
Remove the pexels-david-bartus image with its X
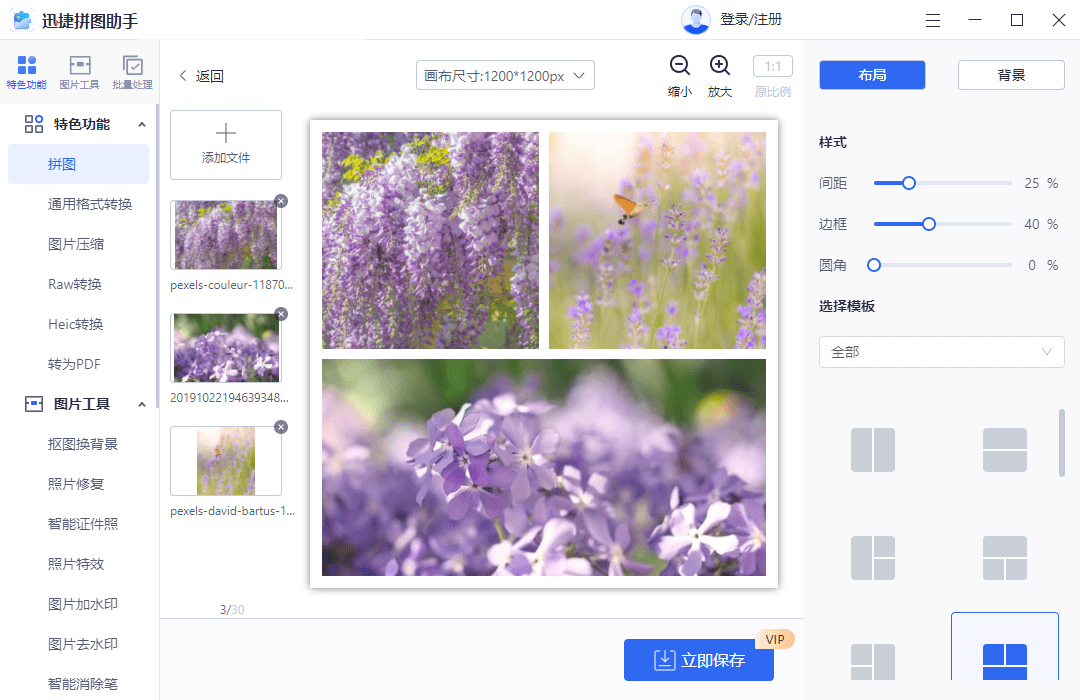click(x=281, y=427)
